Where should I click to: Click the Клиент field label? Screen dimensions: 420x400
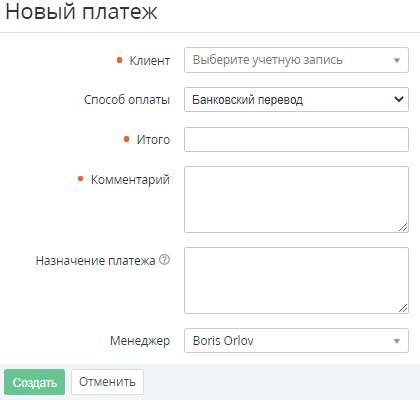pyautogui.click(x=150, y=61)
